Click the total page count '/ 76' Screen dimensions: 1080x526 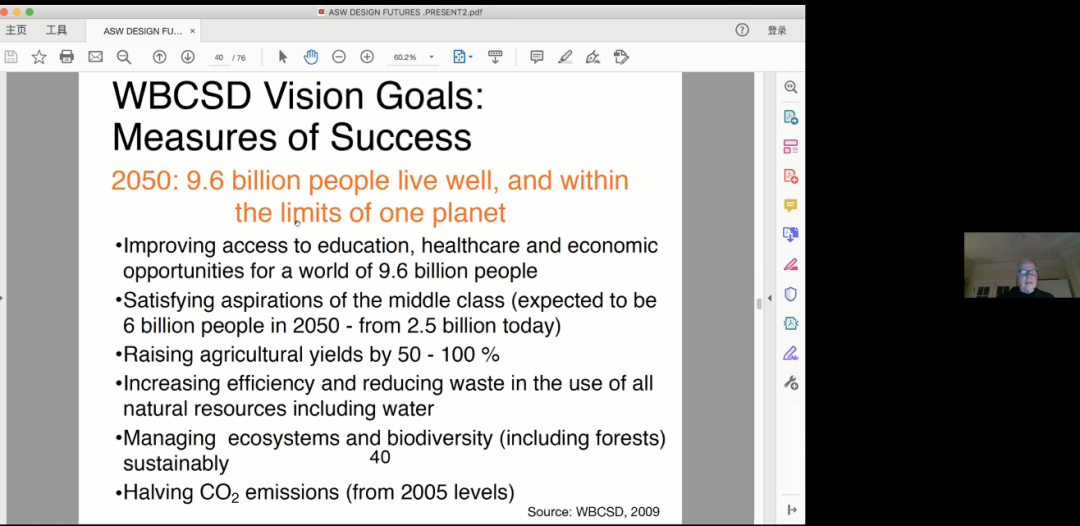[239, 58]
